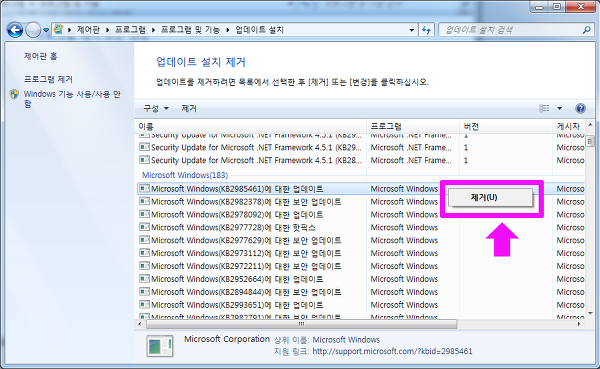Collapse the Microsoft Windows(183) group
This screenshot has height=369, width=600.
coord(185,175)
